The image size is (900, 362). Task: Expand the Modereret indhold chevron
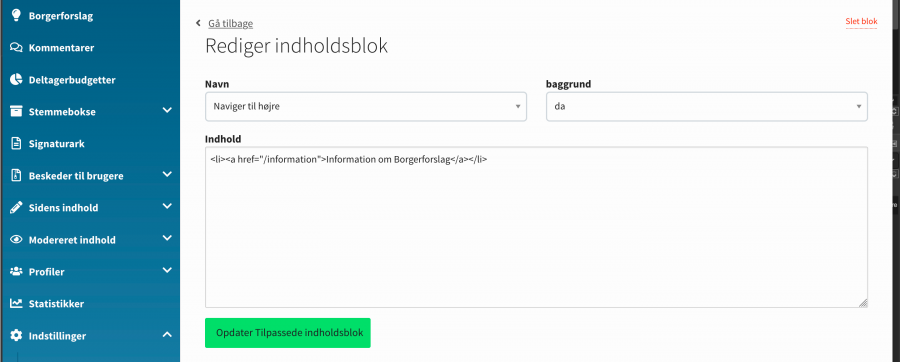tap(167, 238)
